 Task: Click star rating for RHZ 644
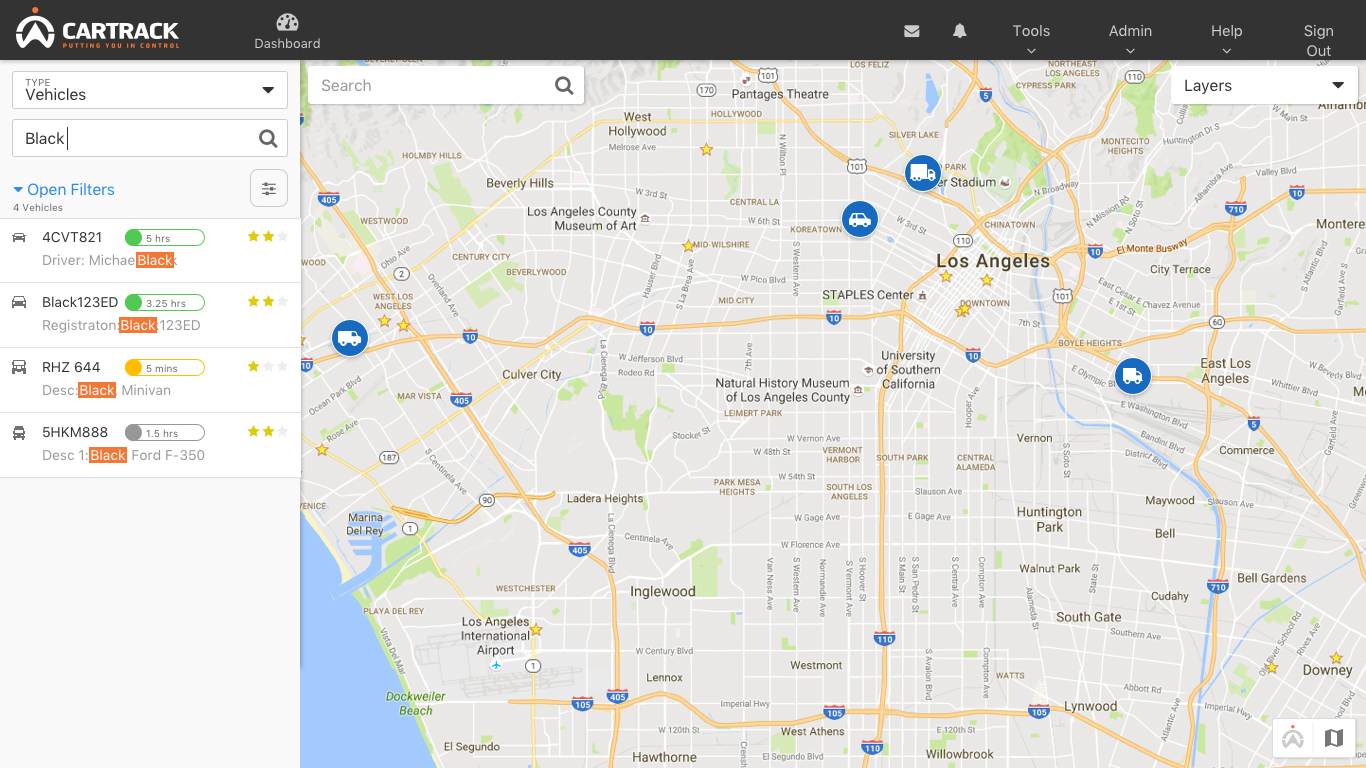[x=268, y=367]
